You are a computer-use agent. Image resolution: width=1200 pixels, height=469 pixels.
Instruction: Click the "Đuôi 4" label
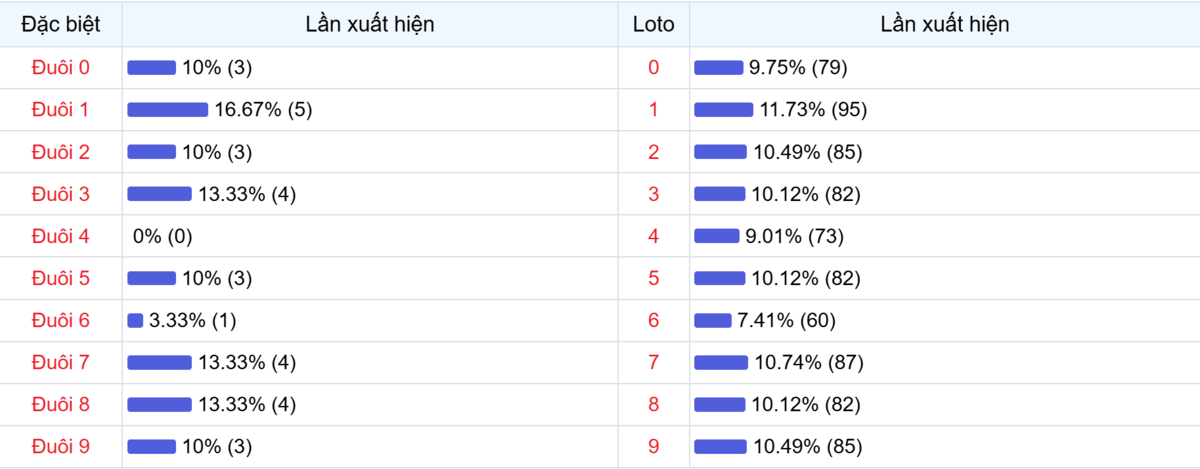click(x=61, y=236)
